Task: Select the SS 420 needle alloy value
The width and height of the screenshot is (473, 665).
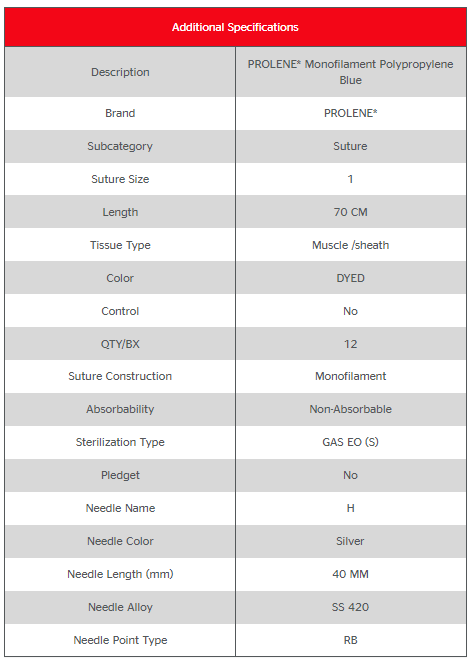Action: 350,607
